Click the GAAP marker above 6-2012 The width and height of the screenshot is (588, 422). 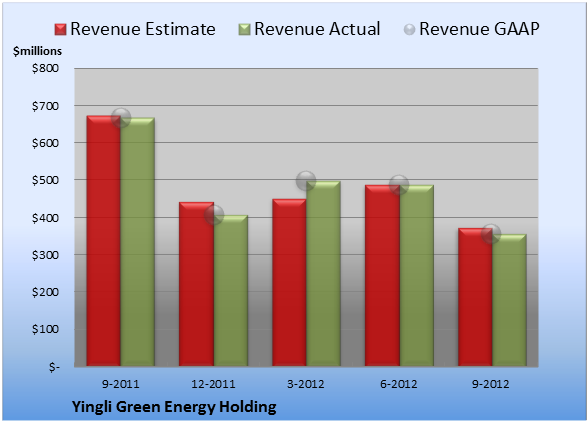(399, 185)
